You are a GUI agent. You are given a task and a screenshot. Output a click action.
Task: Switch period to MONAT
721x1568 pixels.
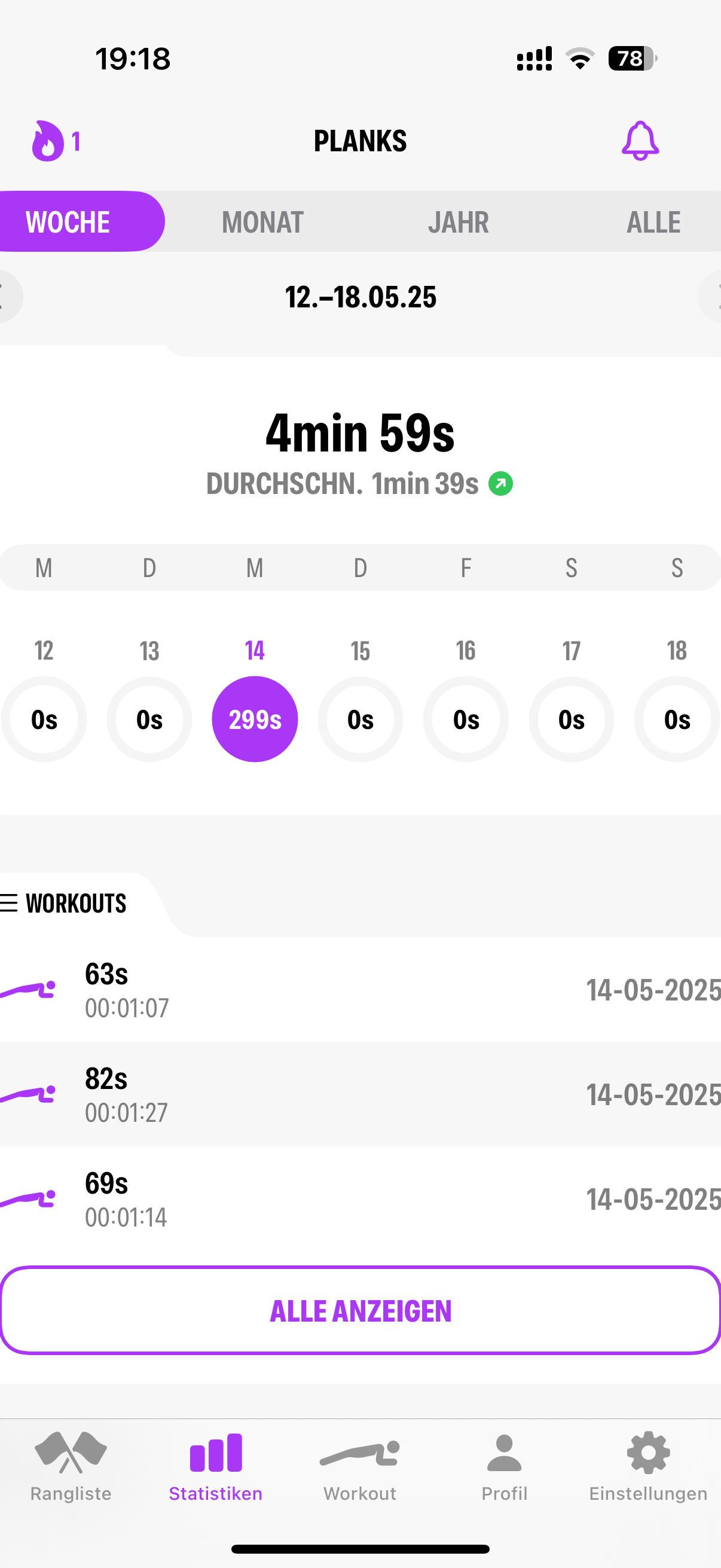[263, 222]
